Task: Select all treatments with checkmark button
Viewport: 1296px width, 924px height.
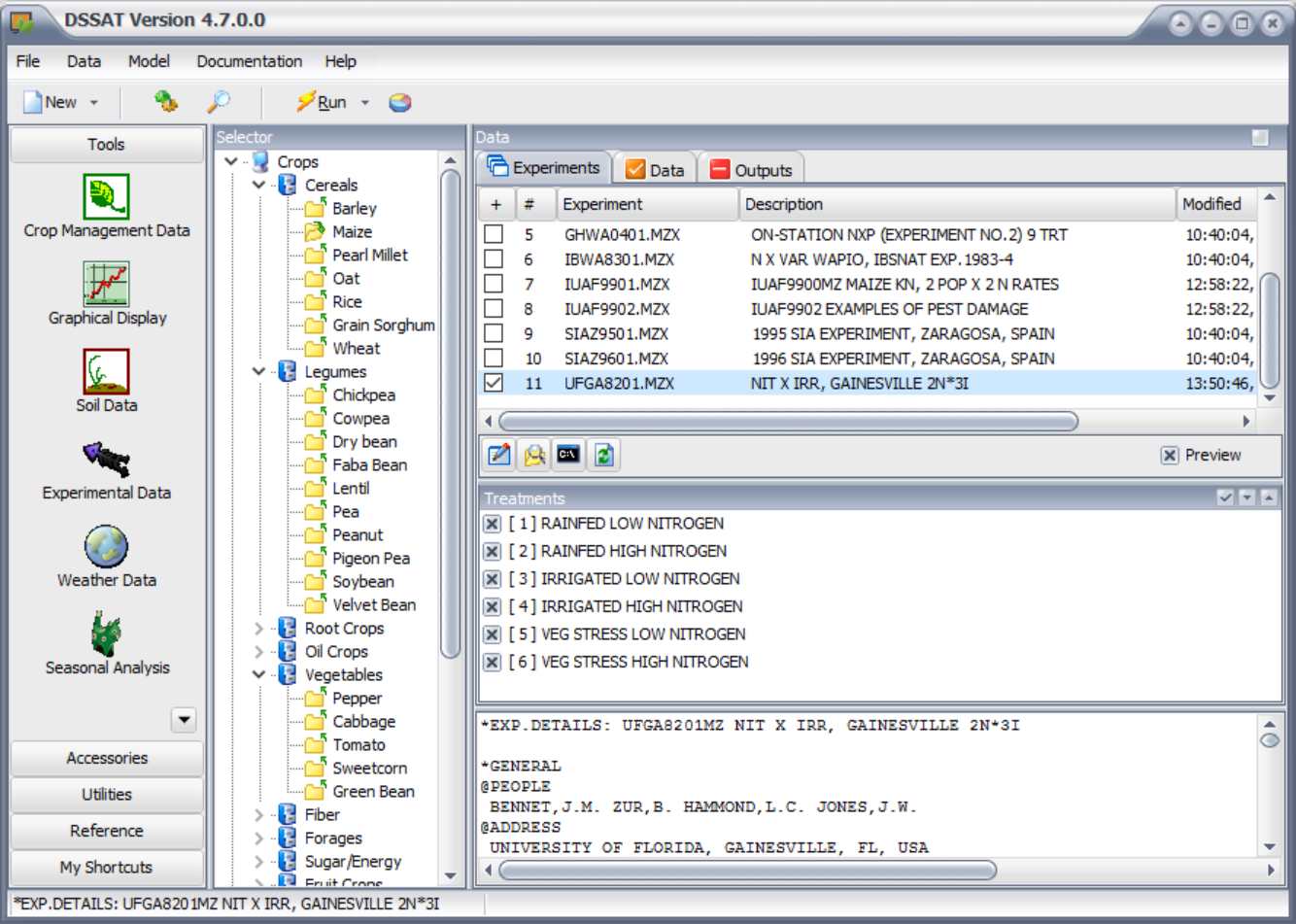Action: [1226, 497]
